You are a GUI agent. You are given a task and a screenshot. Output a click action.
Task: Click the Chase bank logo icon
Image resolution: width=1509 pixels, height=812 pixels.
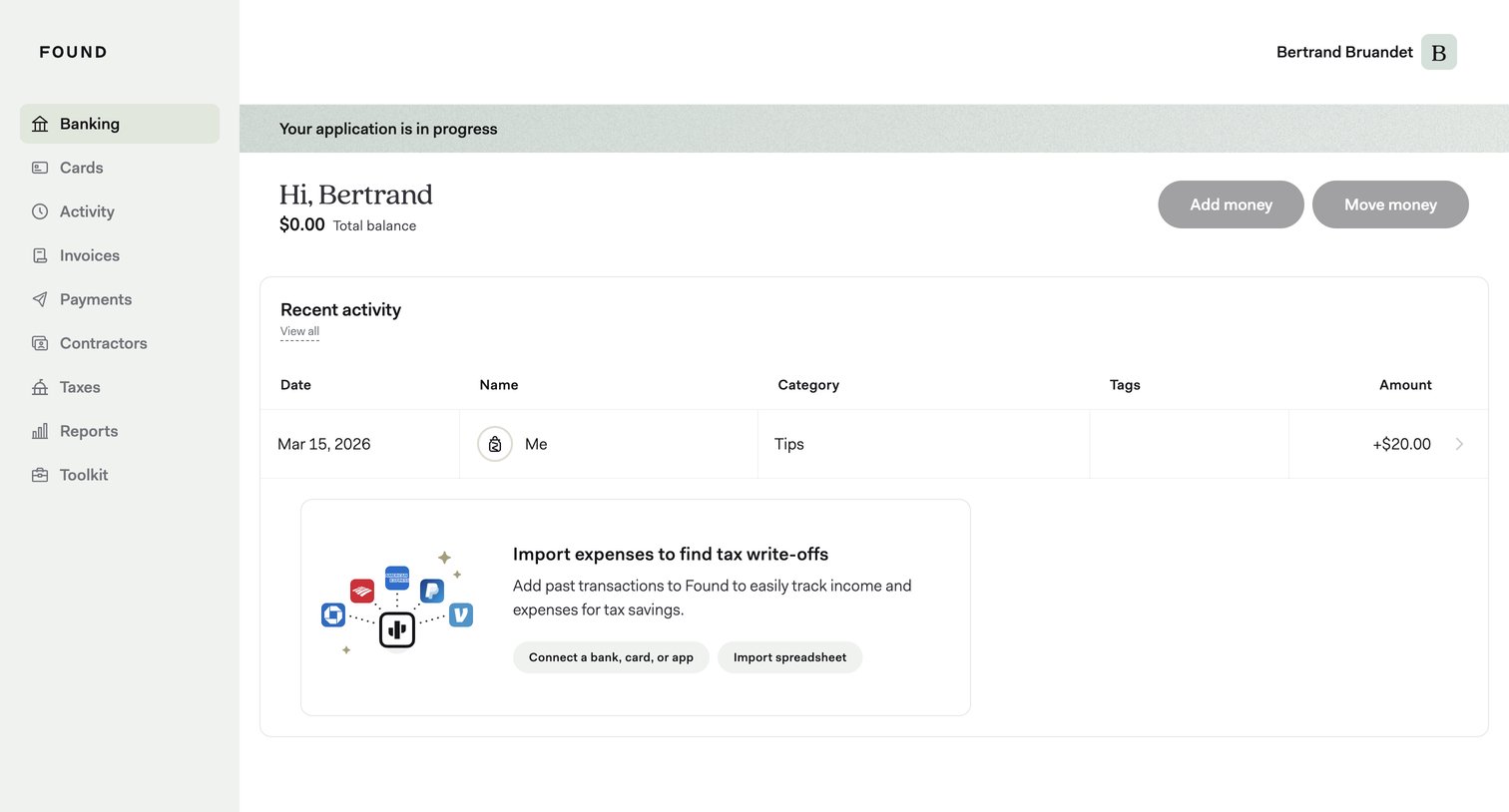click(x=333, y=615)
